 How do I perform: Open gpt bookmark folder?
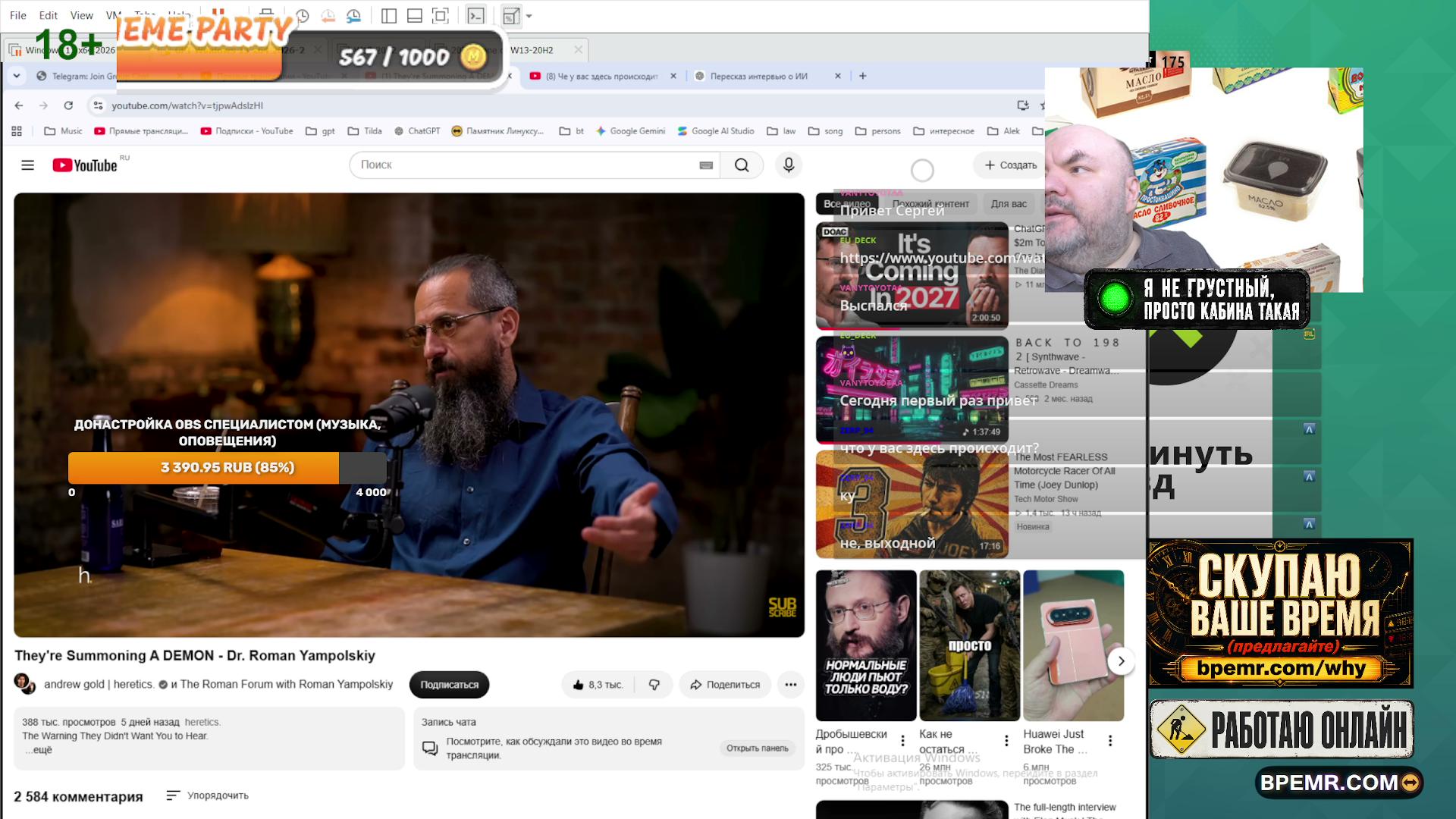321,131
